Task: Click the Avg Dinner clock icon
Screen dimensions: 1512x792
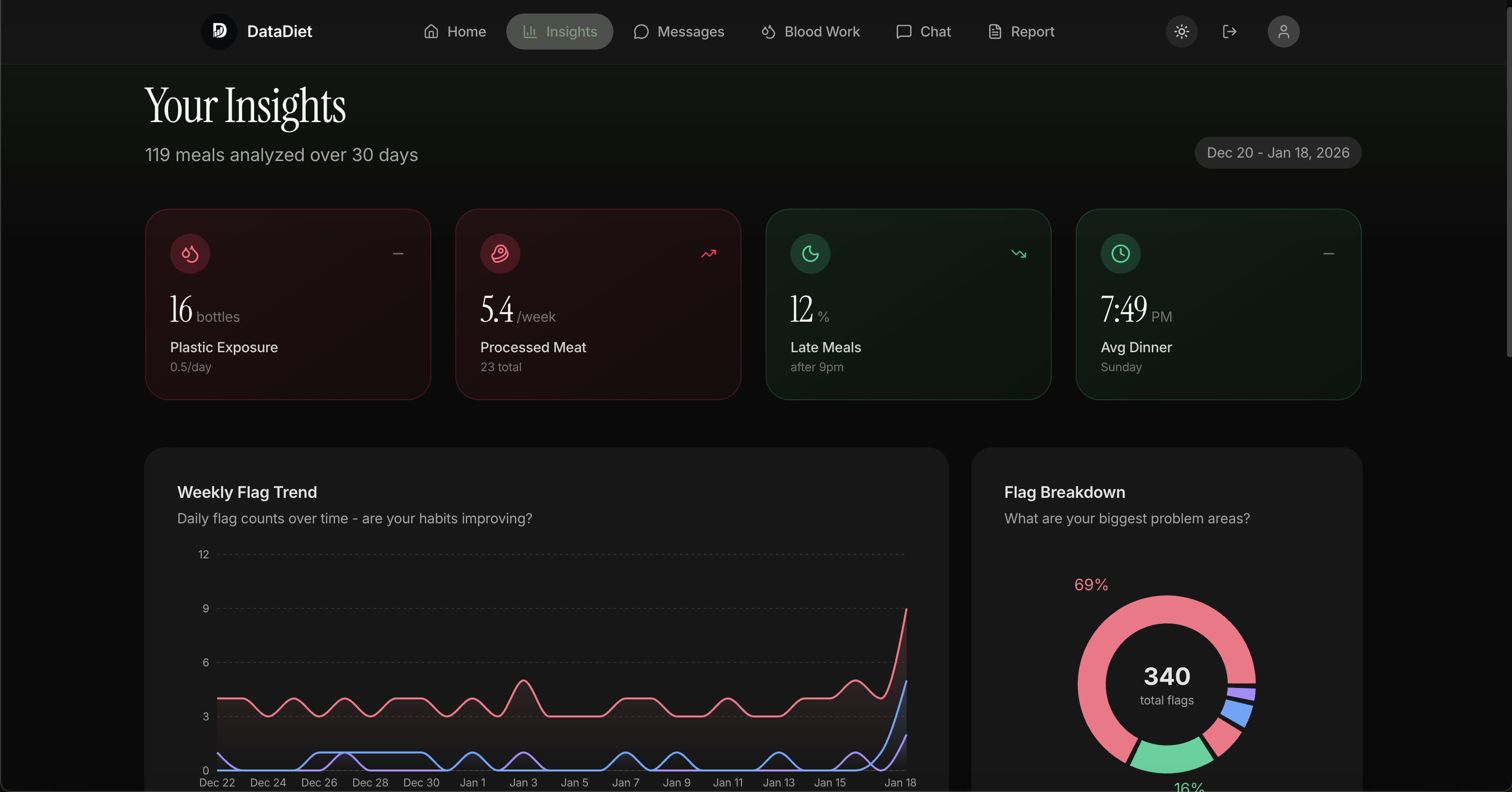Action: pos(1120,254)
